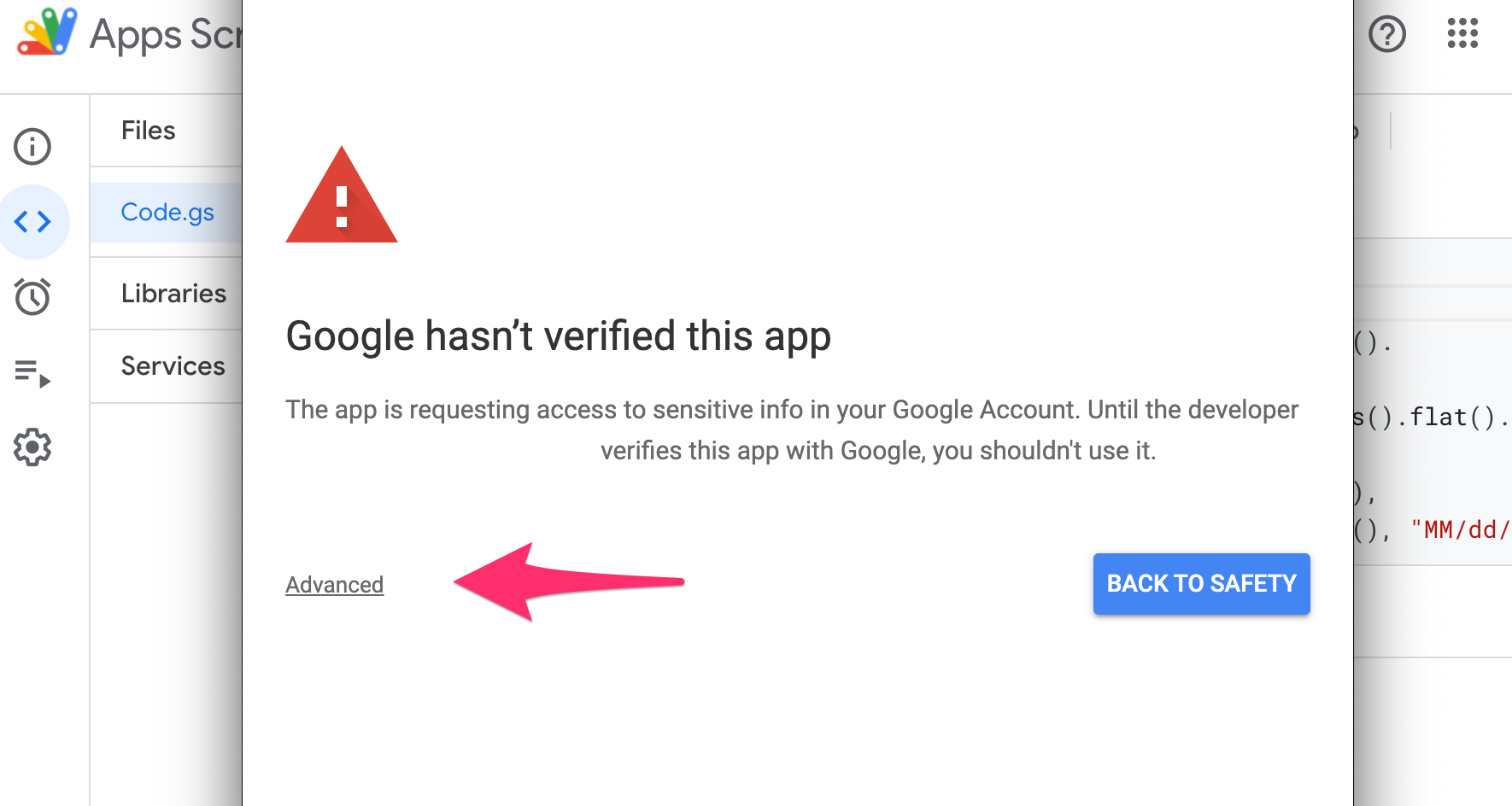Select the Code.gs file

click(x=167, y=212)
